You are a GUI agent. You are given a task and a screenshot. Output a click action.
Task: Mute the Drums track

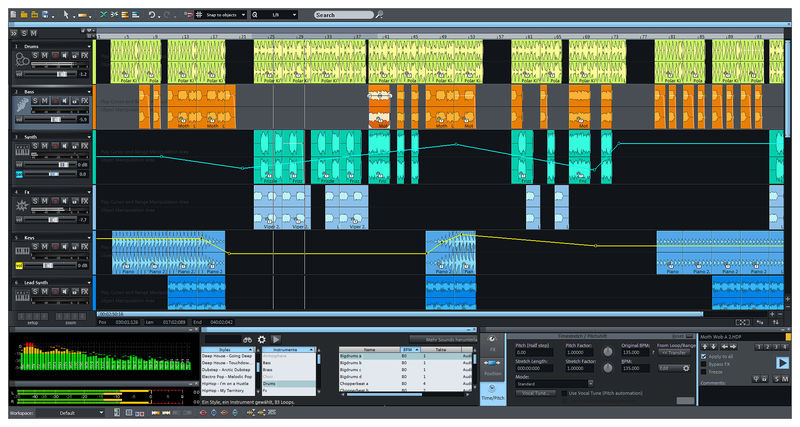44,55
